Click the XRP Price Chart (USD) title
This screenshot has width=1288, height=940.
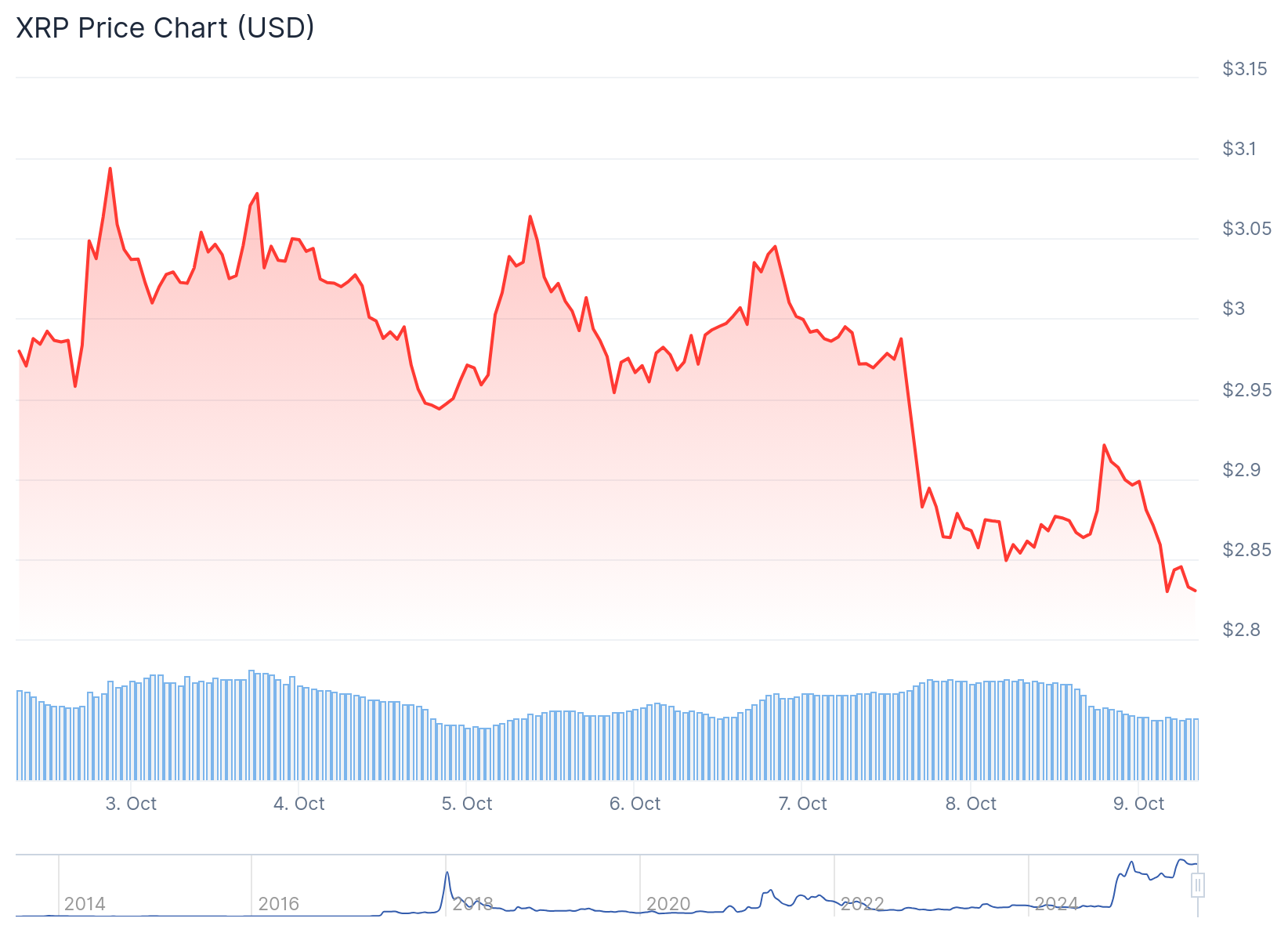165,28
